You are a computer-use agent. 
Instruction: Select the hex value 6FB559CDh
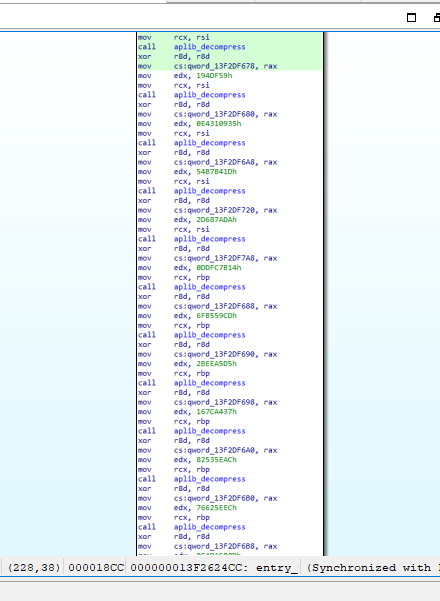217,316
